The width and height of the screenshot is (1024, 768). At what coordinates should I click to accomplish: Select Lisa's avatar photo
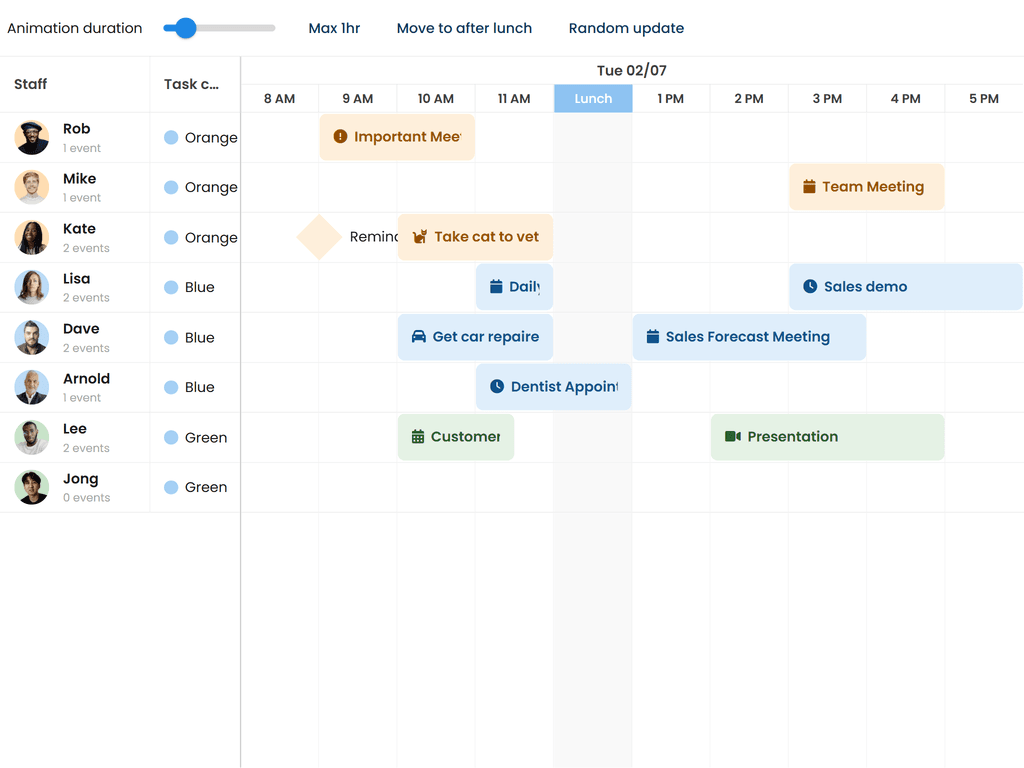pyautogui.click(x=32, y=287)
